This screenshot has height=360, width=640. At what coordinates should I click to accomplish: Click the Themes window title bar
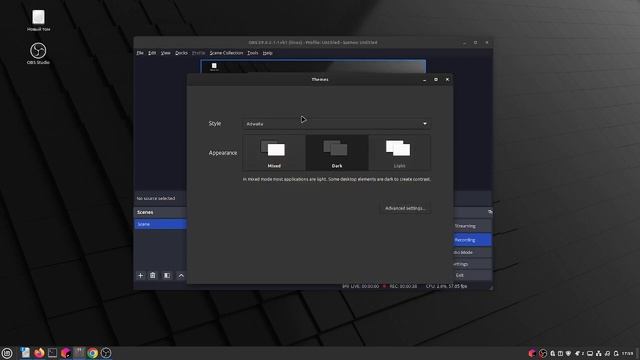tap(320, 80)
